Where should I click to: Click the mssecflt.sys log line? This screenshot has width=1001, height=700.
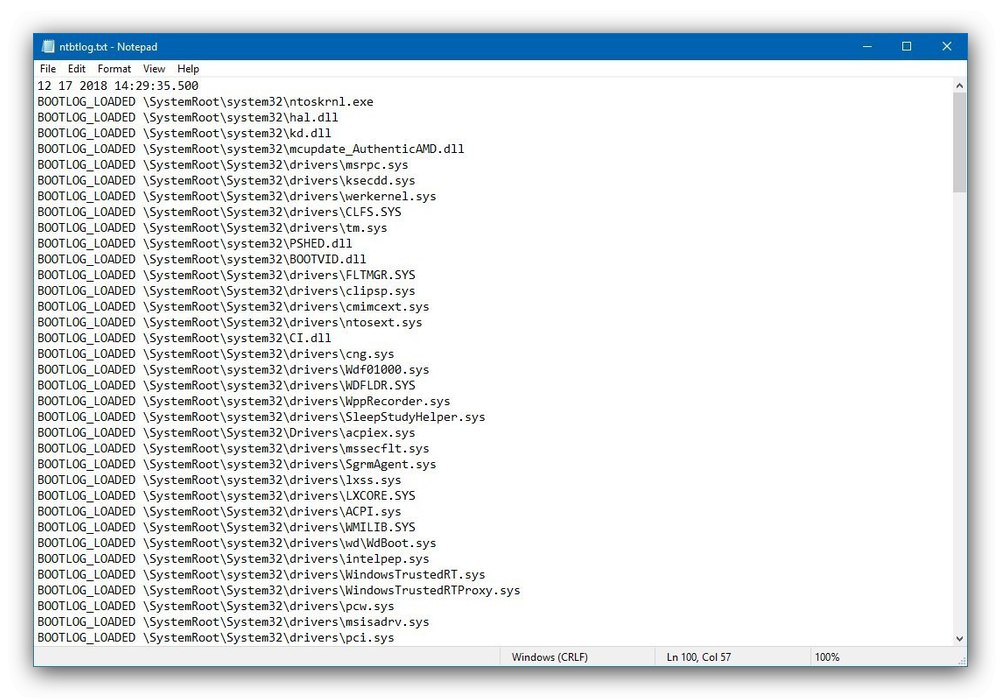(x=233, y=448)
